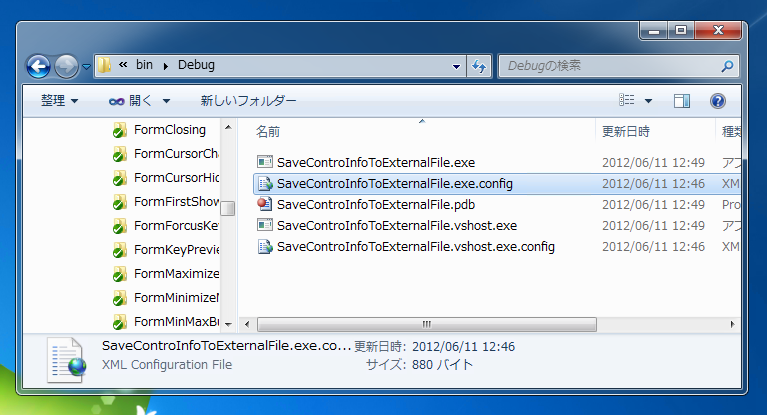This screenshot has height=415, width=767.
Task: Click the details pane file thumbnail
Action: 67,360
